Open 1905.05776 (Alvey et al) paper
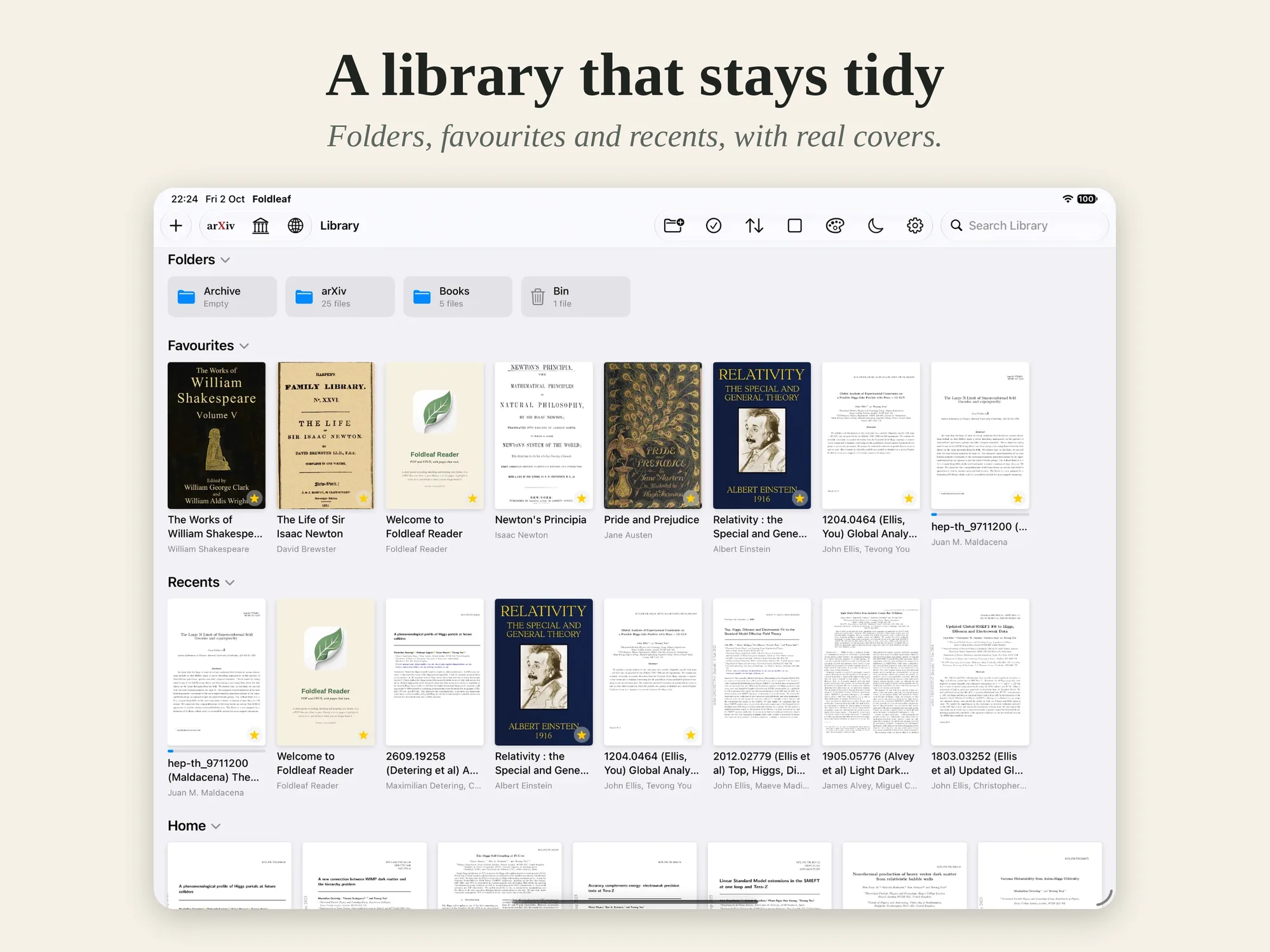1270x952 pixels. (871, 672)
